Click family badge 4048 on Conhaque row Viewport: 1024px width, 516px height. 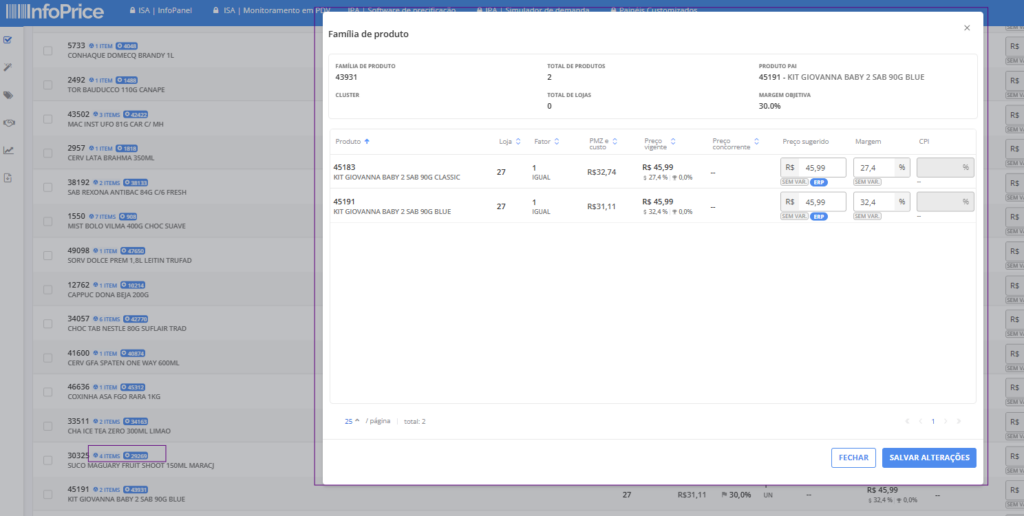pos(127,46)
